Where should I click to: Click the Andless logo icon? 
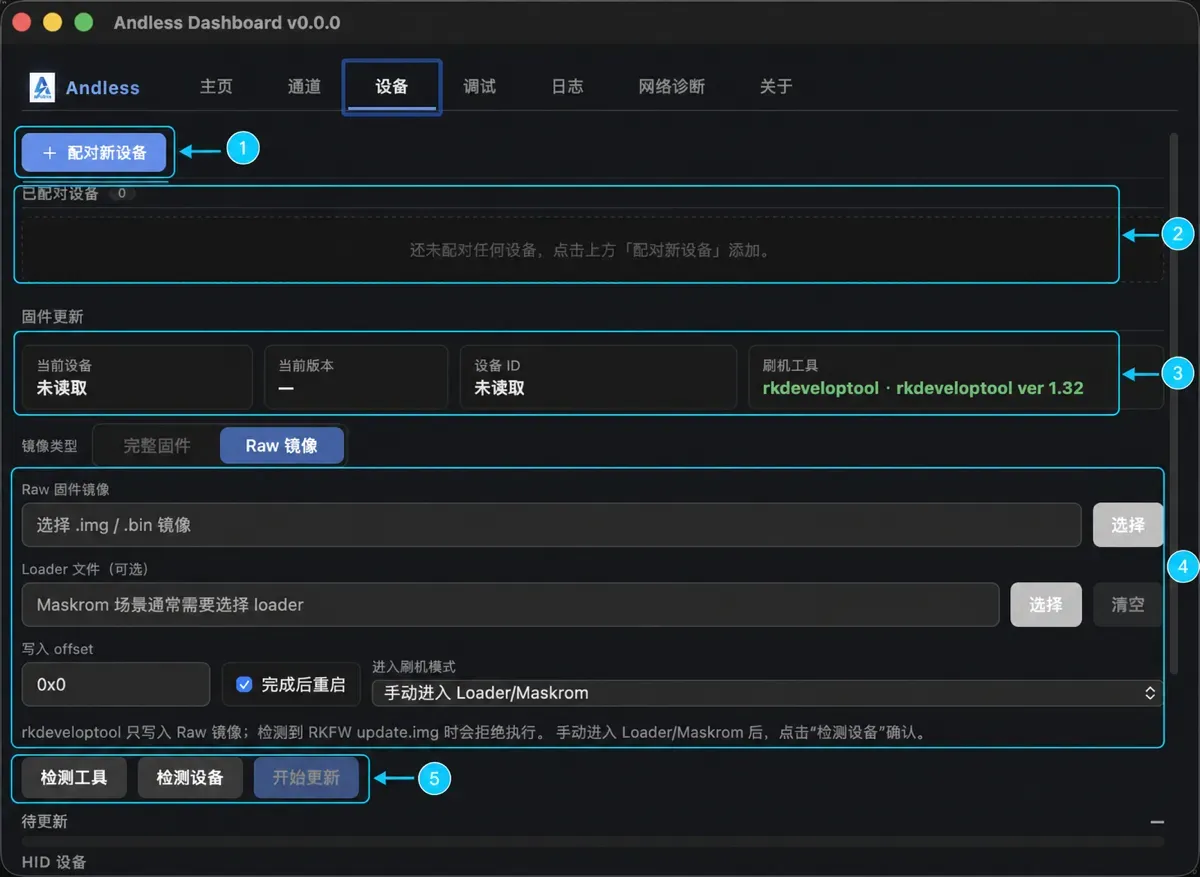coord(43,87)
